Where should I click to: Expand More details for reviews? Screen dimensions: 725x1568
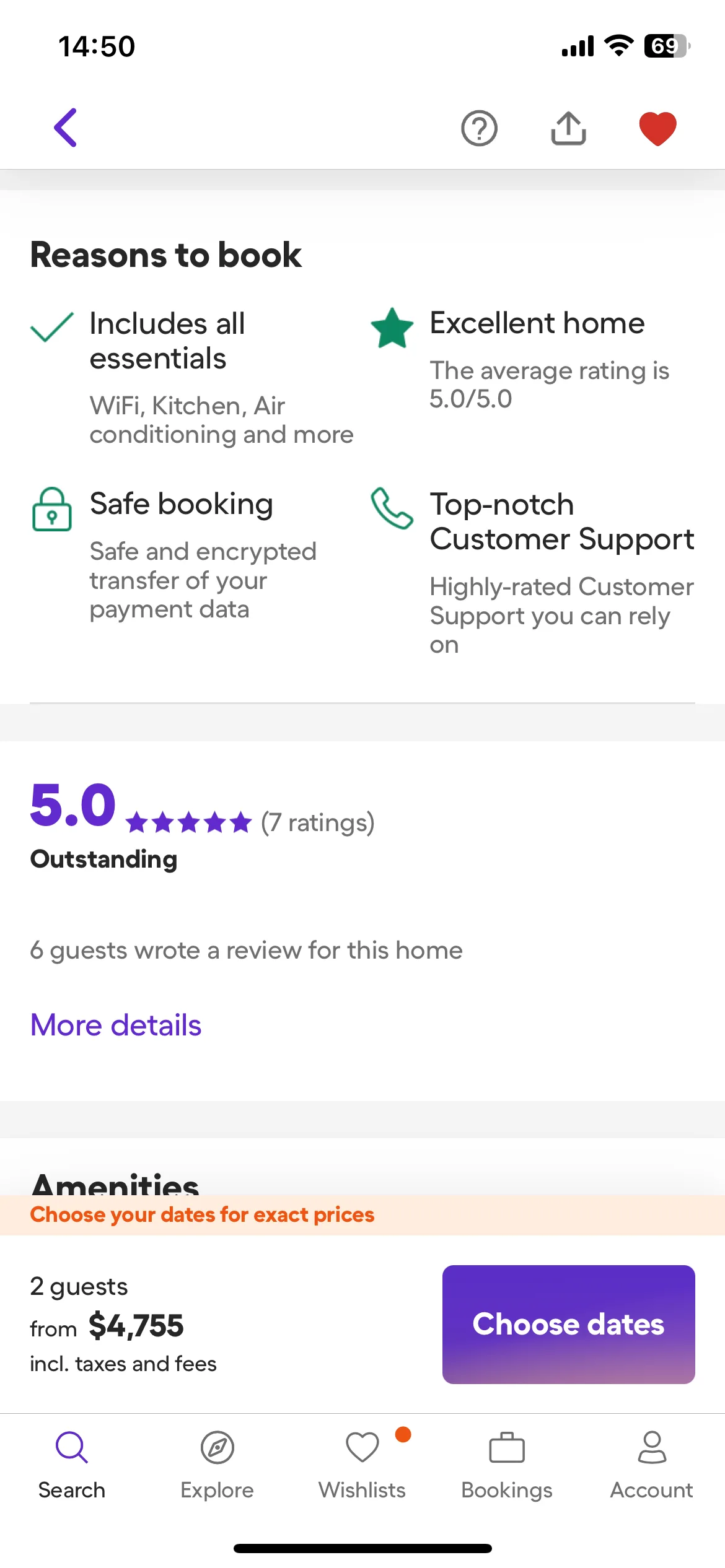(116, 1025)
